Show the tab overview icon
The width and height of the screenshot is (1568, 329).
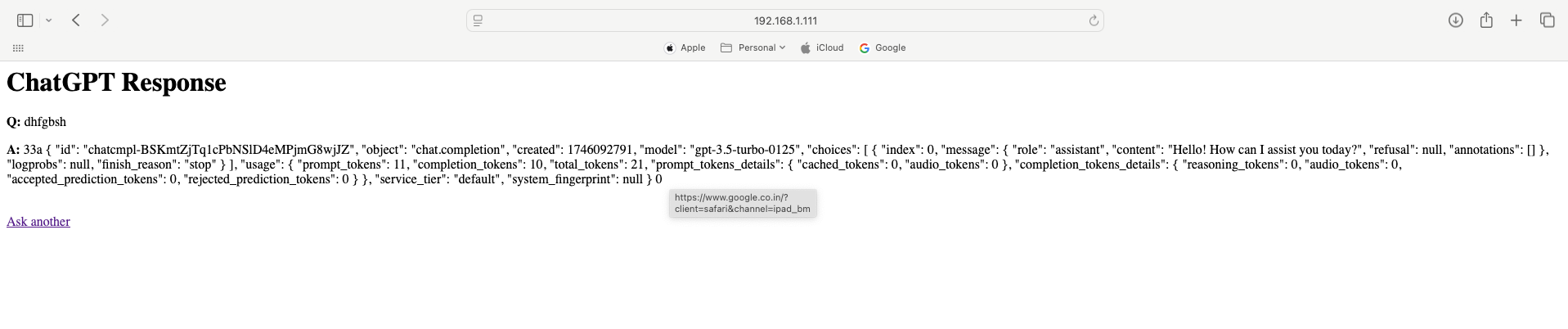(x=1547, y=20)
